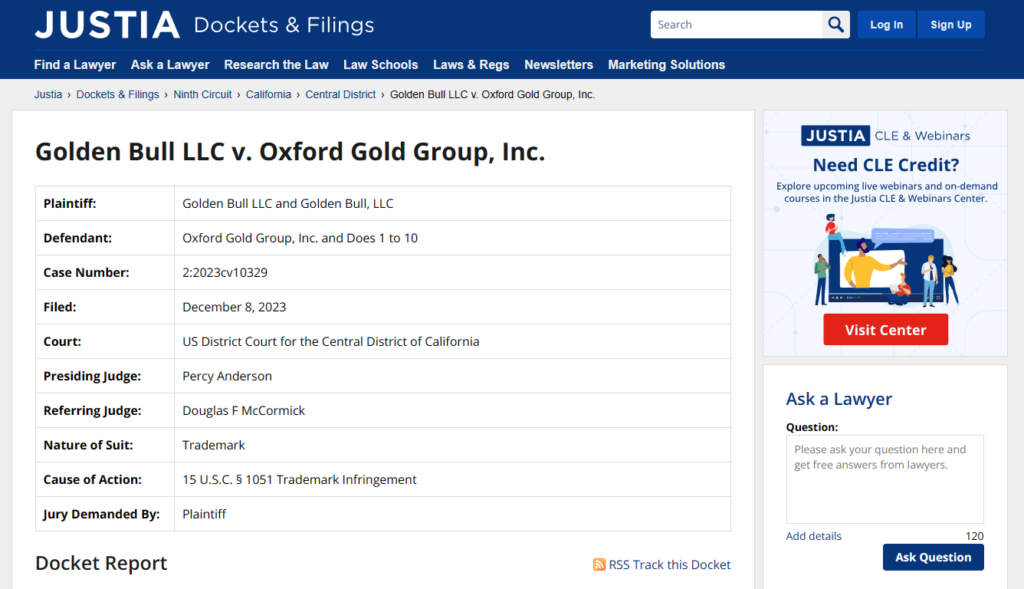The width and height of the screenshot is (1024, 589).
Task: Click the Sign Up button
Action: point(951,25)
